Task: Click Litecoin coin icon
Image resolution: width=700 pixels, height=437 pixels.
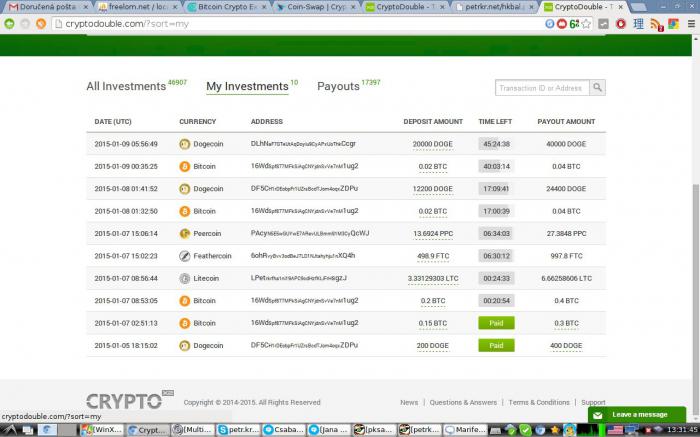Action: [184, 278]
